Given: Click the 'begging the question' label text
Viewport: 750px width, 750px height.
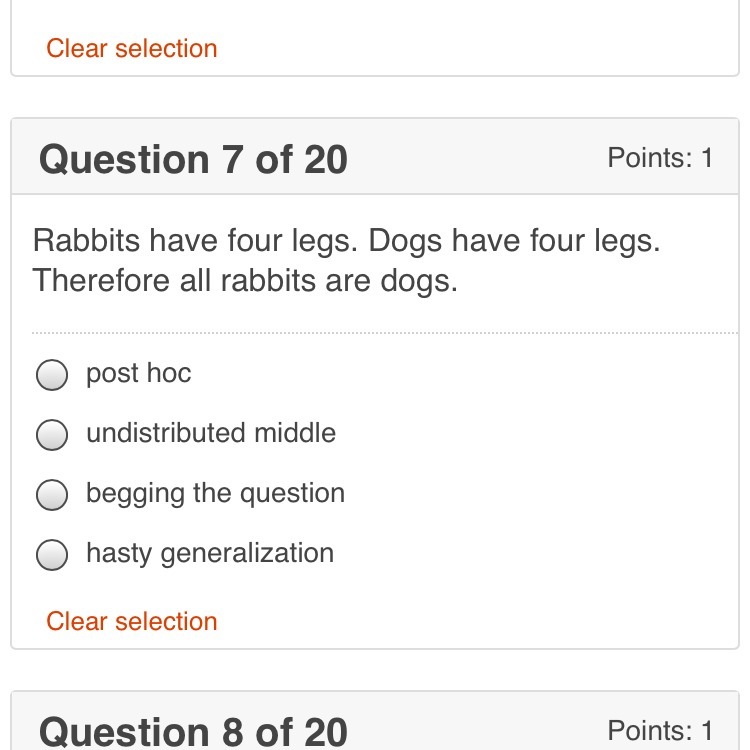Looking at the screenshot, I should tap(215, 494).
